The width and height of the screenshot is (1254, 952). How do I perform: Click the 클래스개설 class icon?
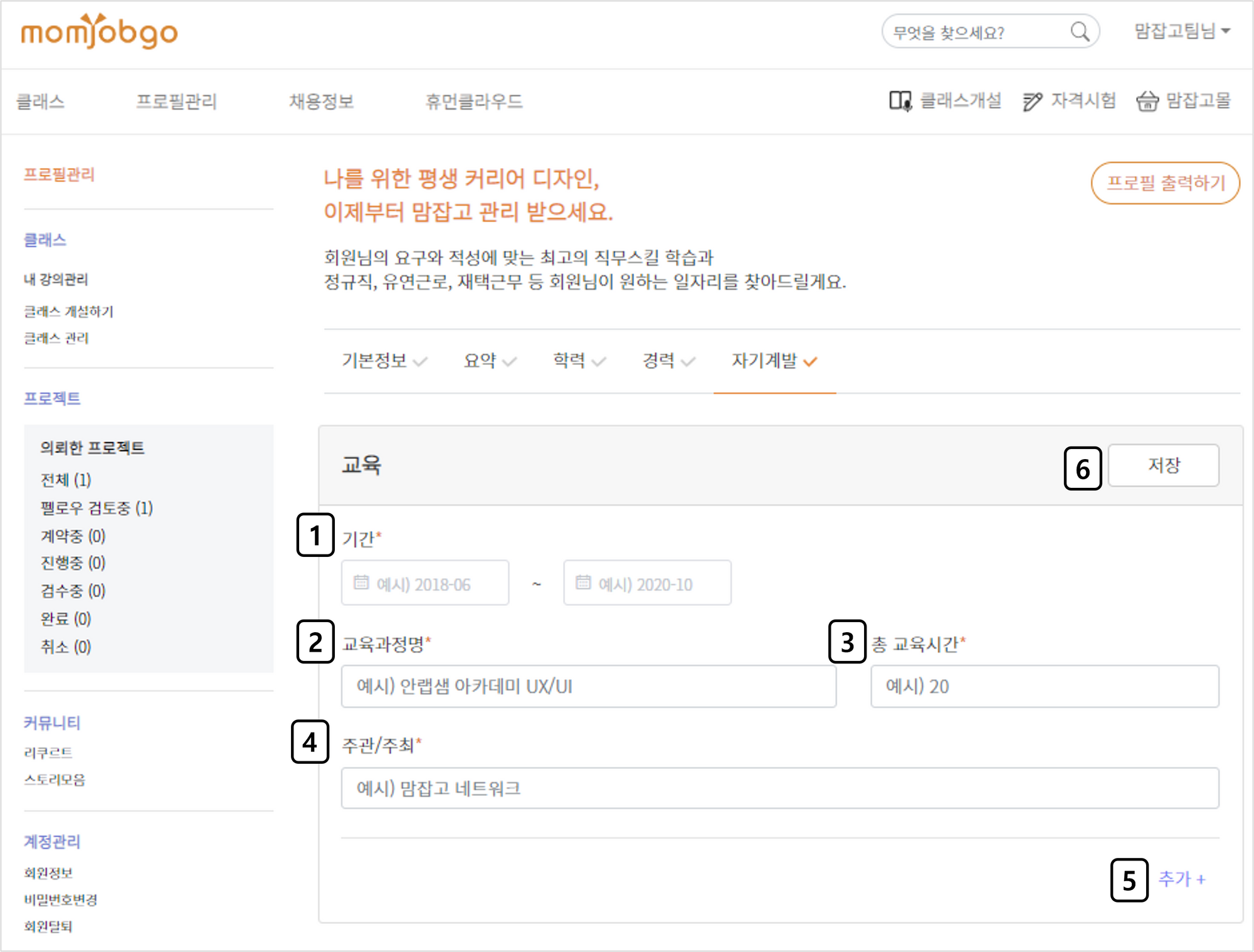900,101
